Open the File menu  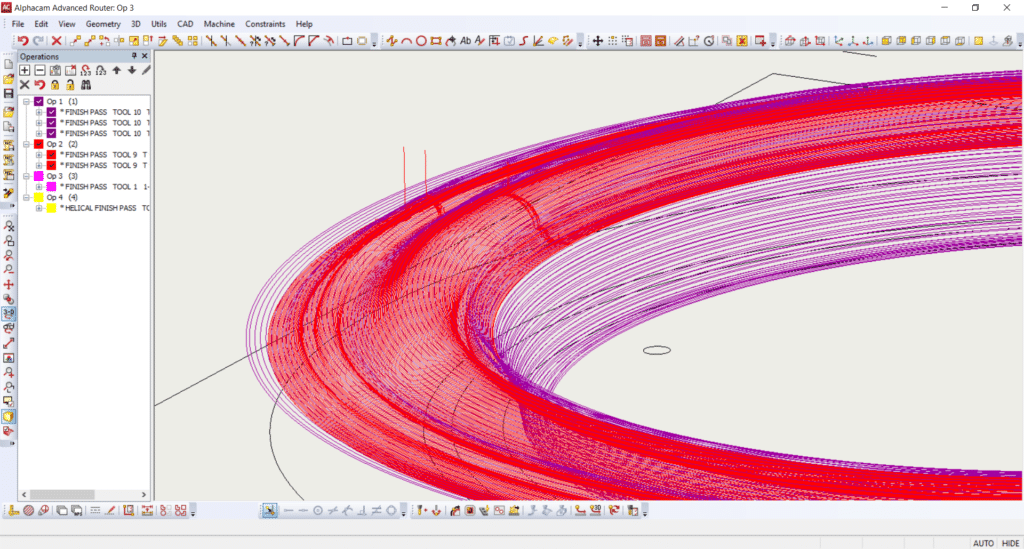[x=18, y=24]
